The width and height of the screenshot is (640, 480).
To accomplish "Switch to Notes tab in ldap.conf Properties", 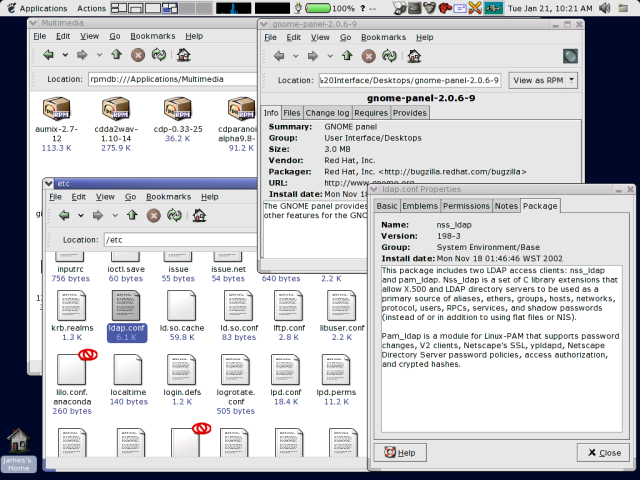I will click(x=506, y=206).
